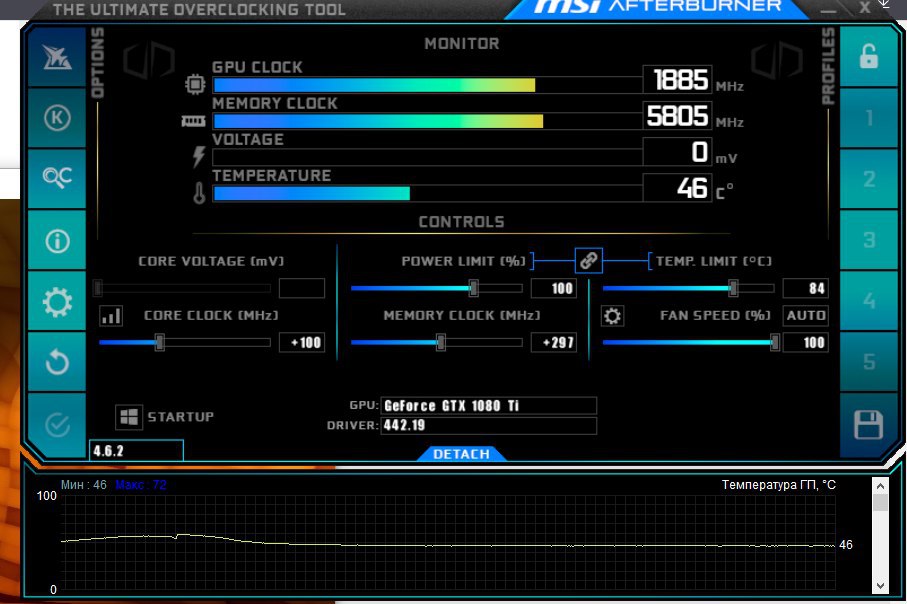Click the memory module icon beside Memory Clock
The width and height of the screenshot is (907, 604).
coord(193,120)
